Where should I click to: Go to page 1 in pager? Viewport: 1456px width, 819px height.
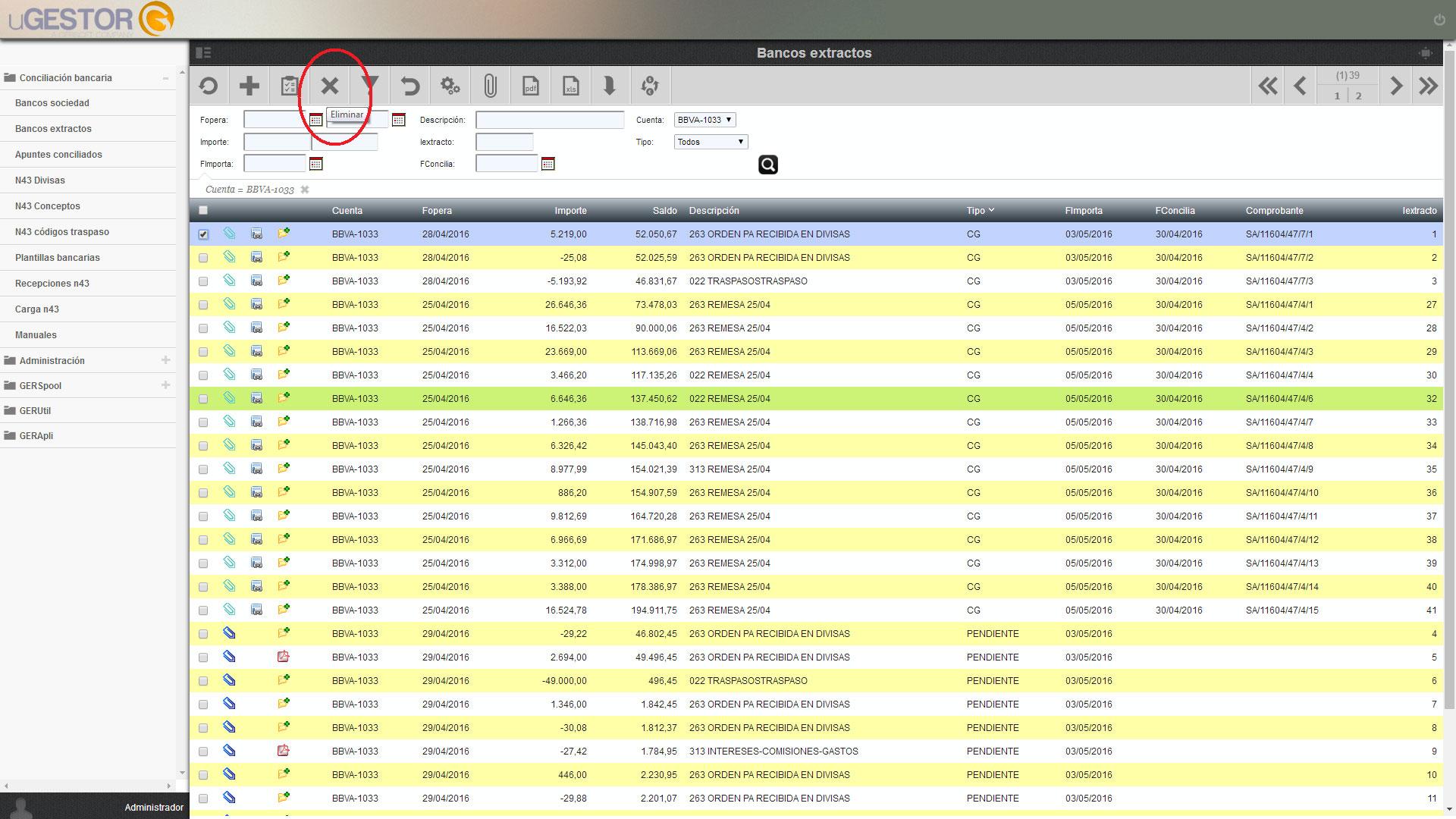click(x=1337, y=96)
